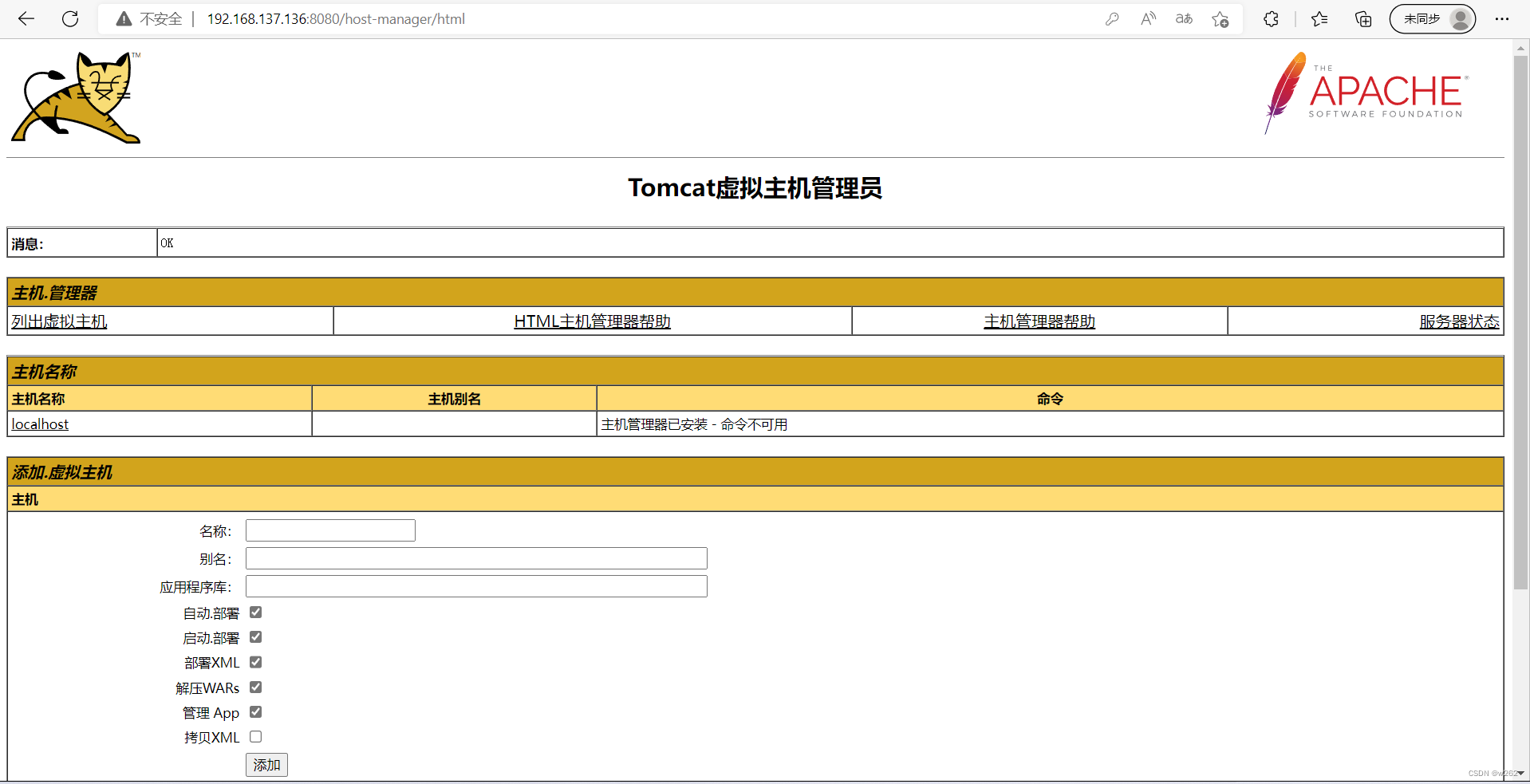The height and width of the screenshot is (784, 1530).
Task: Open the saved passwords key icon
Action: tap(1112, 19)
